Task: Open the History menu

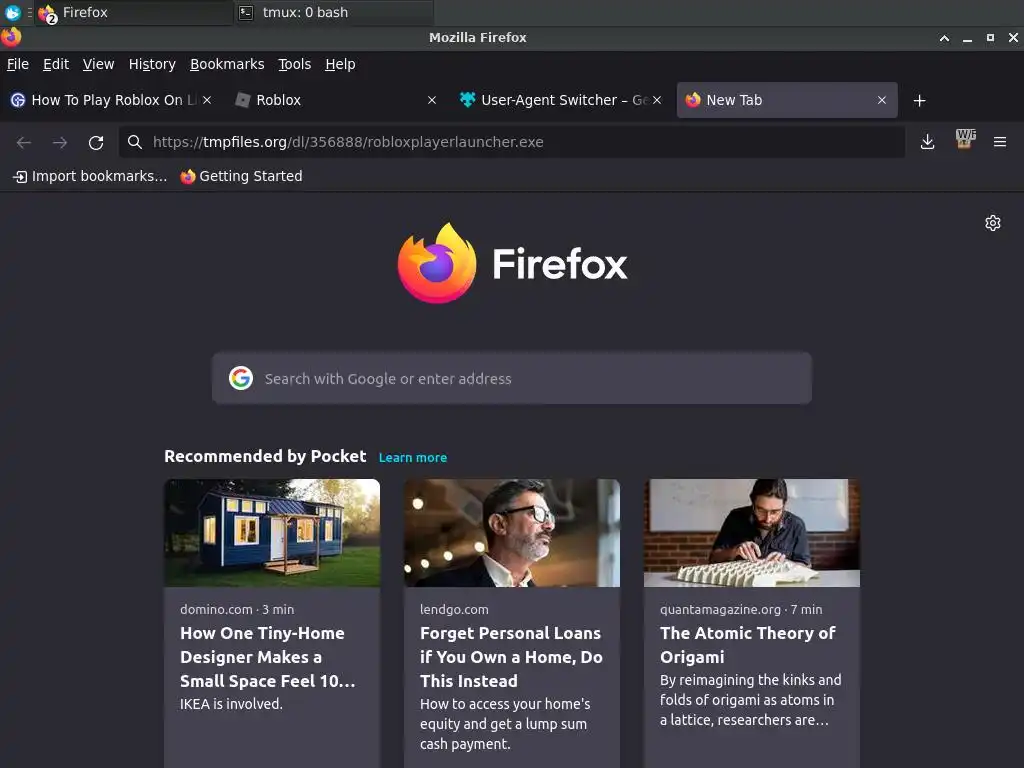Action: coord(152,64)
